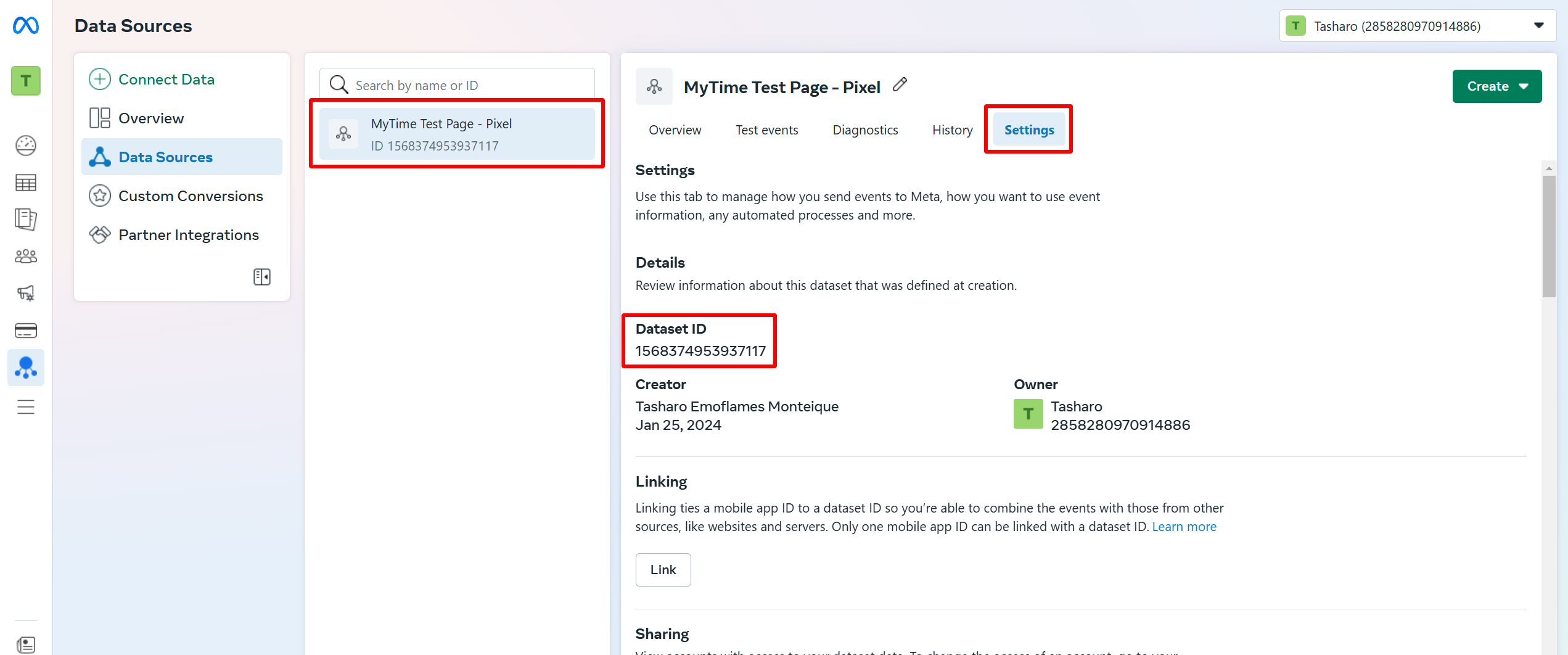This screenshot has height=655, width=1568.
Task: Open the Tasharo business account dropdown
Action: [1418, 26]
